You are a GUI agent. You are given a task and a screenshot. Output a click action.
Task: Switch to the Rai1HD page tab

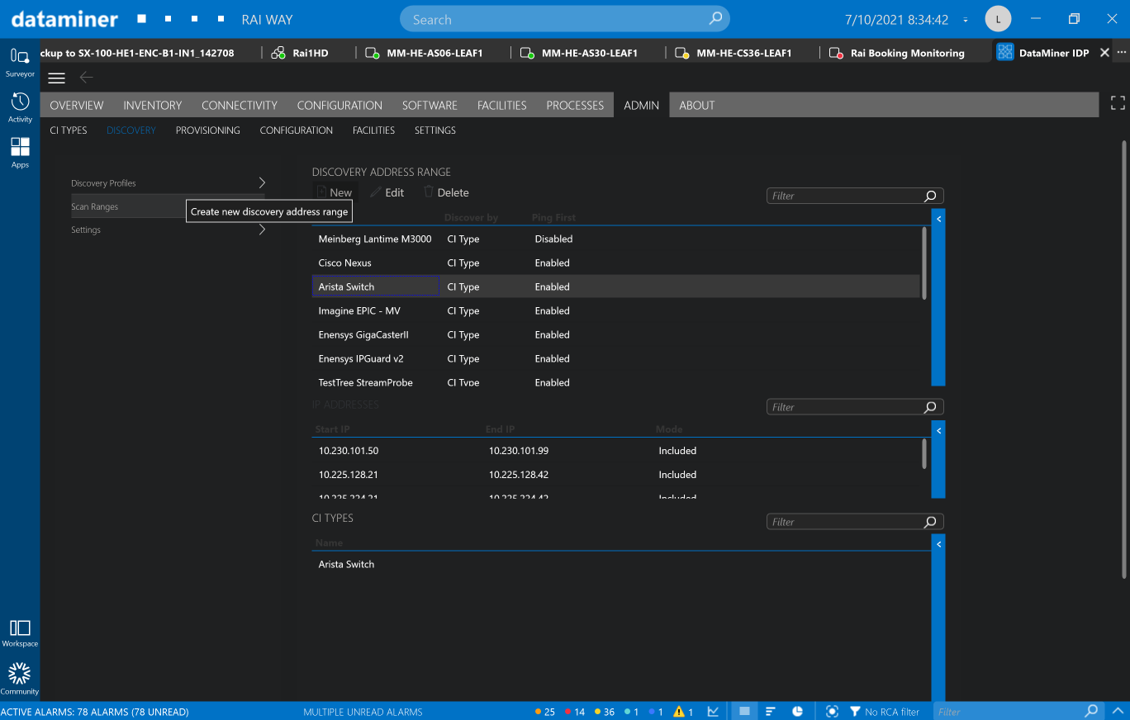pyautogui.click(x=301, y=53)
